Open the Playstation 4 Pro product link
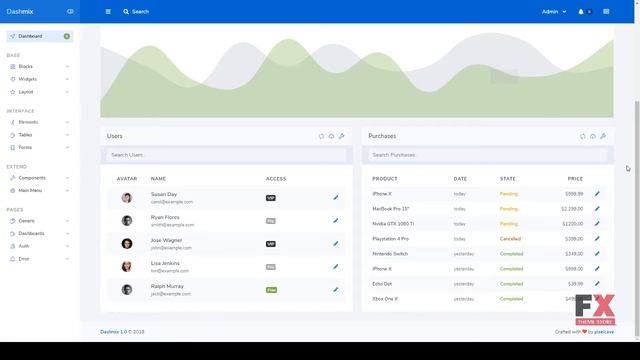This screenshot has width=640, height=360. [390, 239]
